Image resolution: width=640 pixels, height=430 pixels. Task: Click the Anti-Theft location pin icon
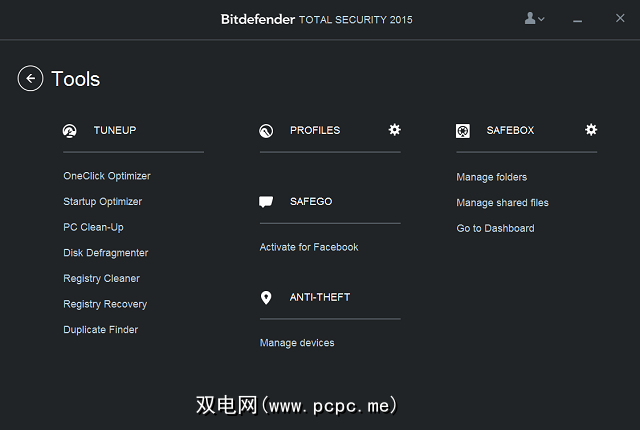coord(266,298)
